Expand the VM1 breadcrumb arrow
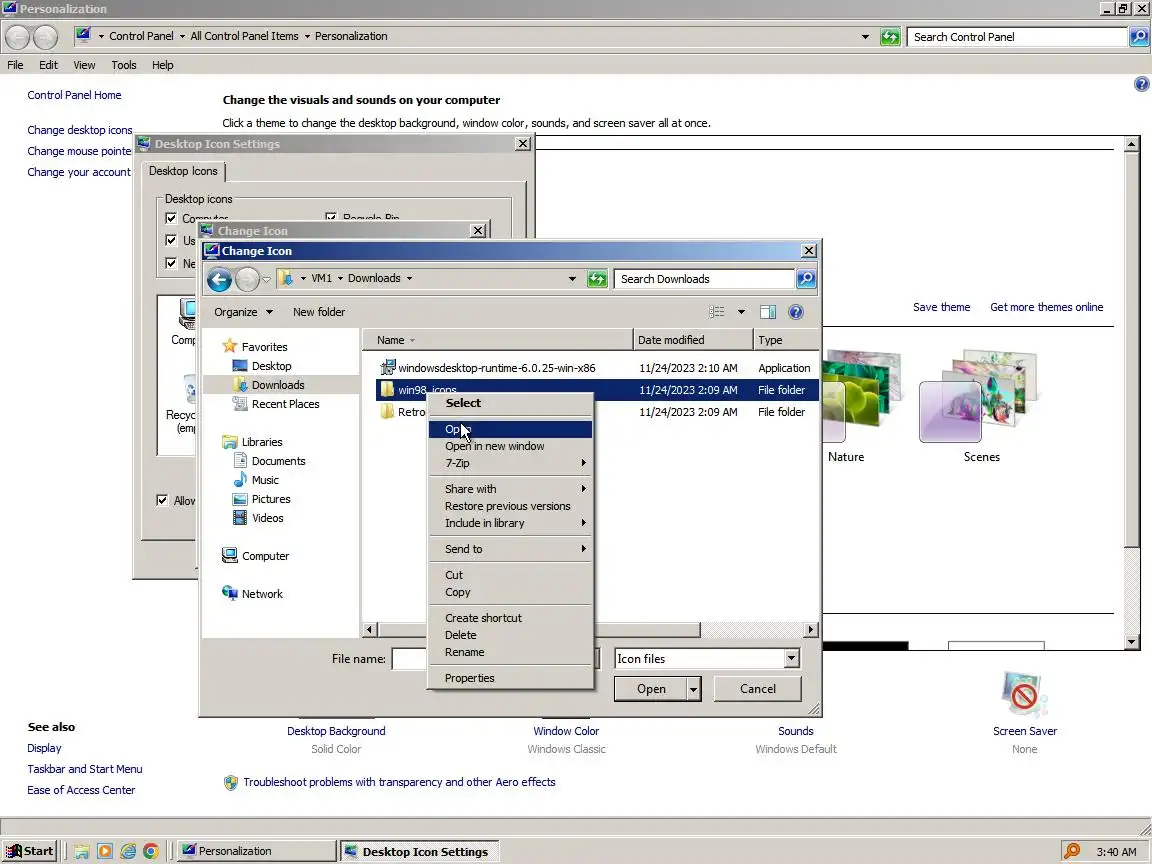Image resolution: width=1152 pixels, height=864 pixels. tap(340, 278)
